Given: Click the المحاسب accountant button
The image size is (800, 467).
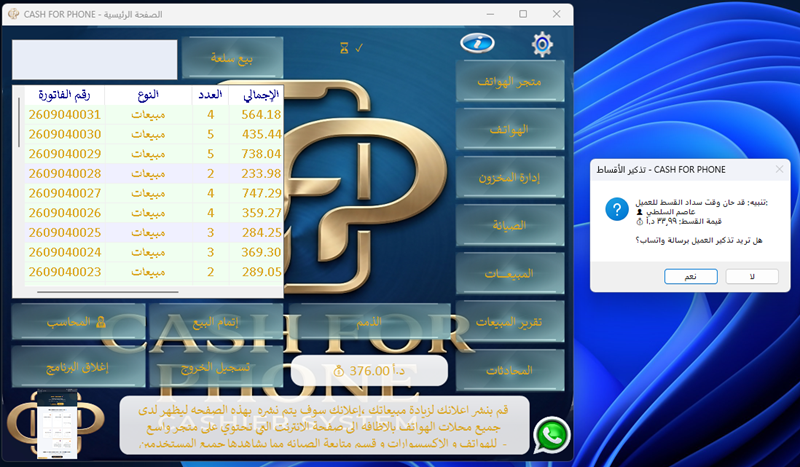Looking at the screenshot, I should pos(78,322).
